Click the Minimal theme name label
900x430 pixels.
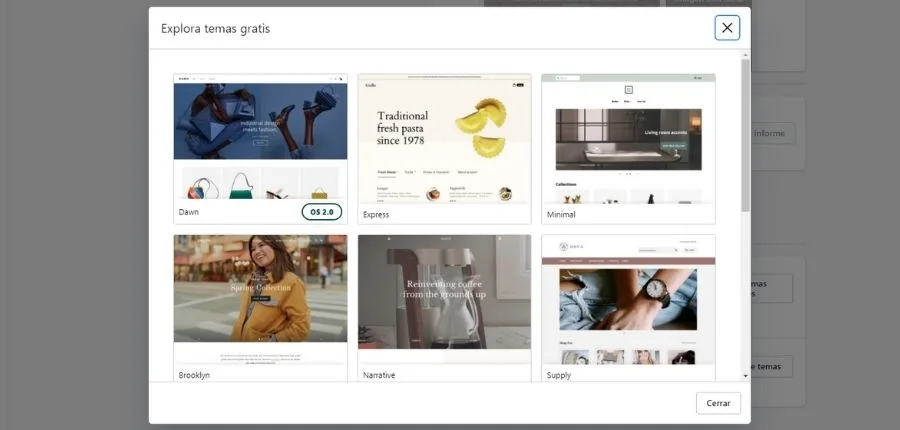[561, 214]
